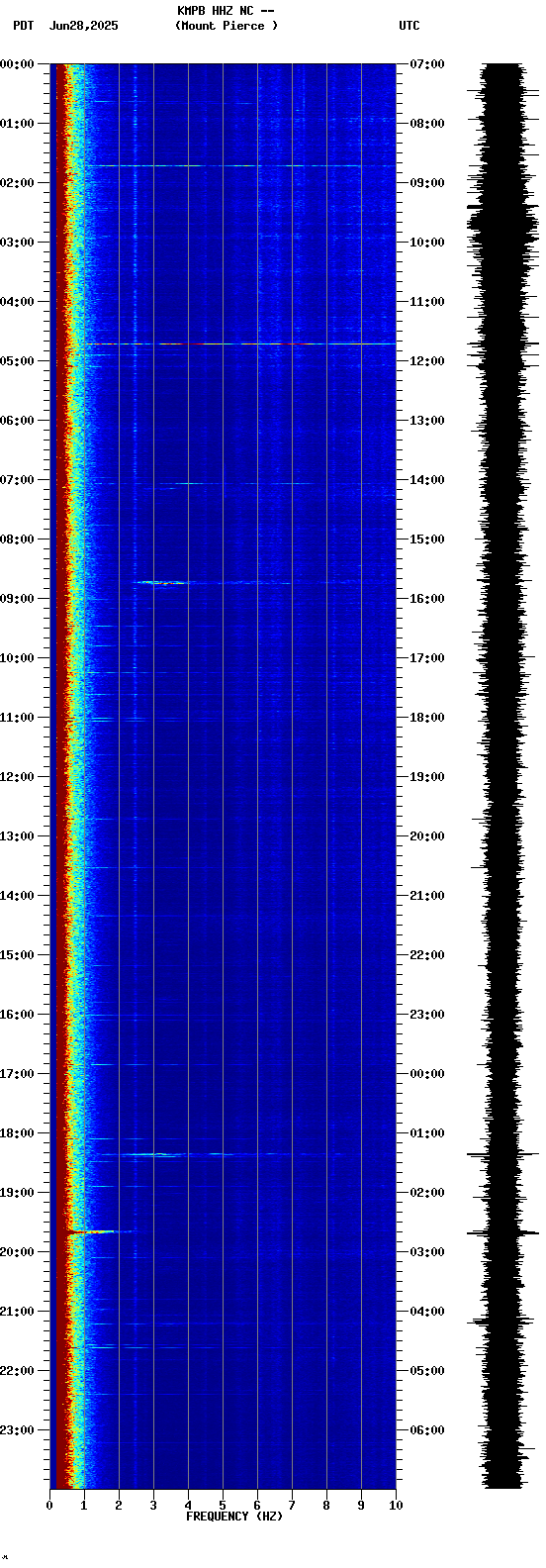Click UTC time label '04:00'
The width and height of the screenshot is (546, 1568).
tap(427, 1312)
